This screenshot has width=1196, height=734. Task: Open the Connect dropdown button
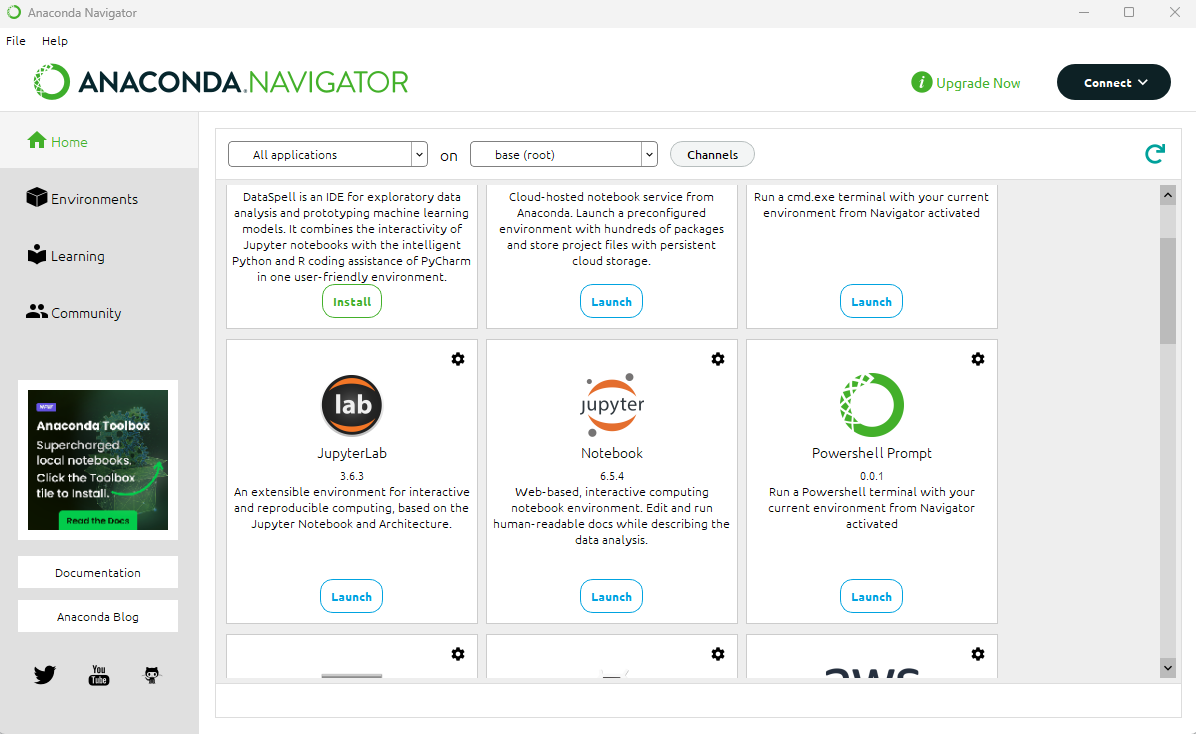pos(1114,82)
